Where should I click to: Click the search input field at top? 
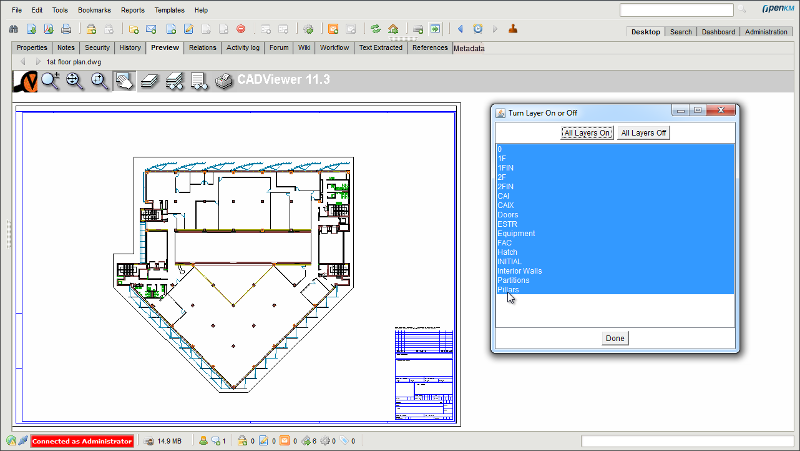(676, 10)
